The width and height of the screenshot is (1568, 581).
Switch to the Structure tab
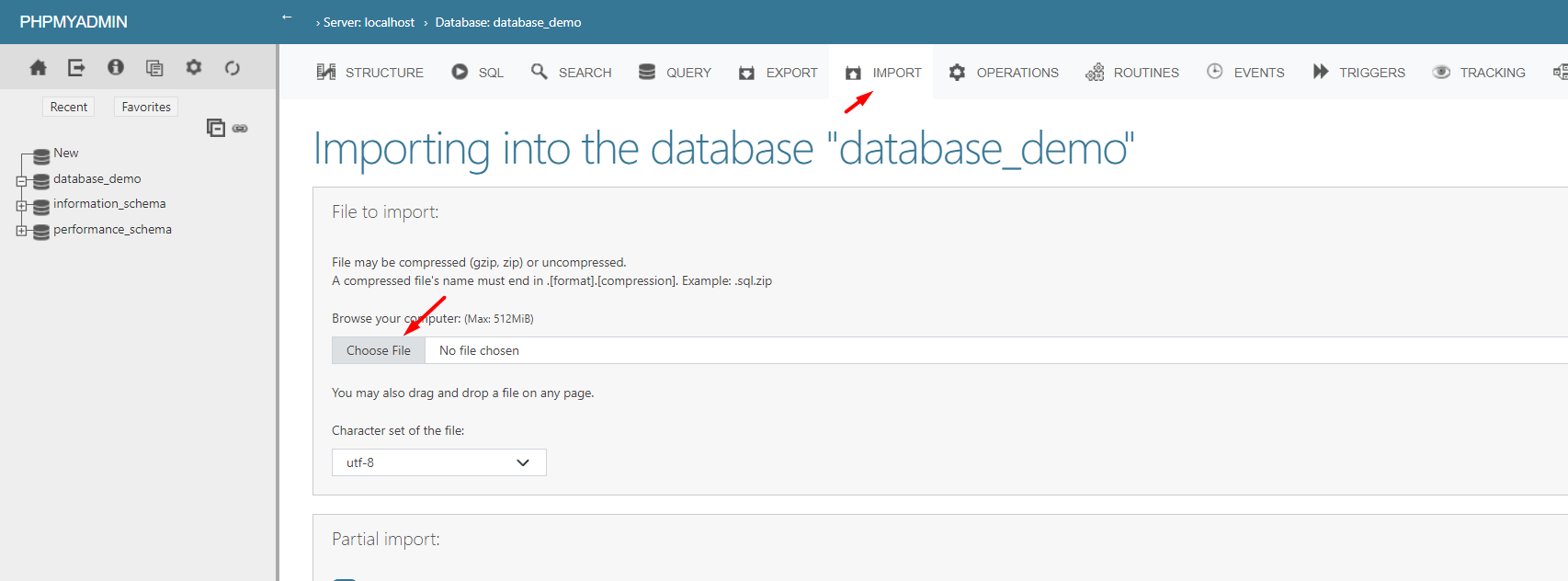(370, 73)
